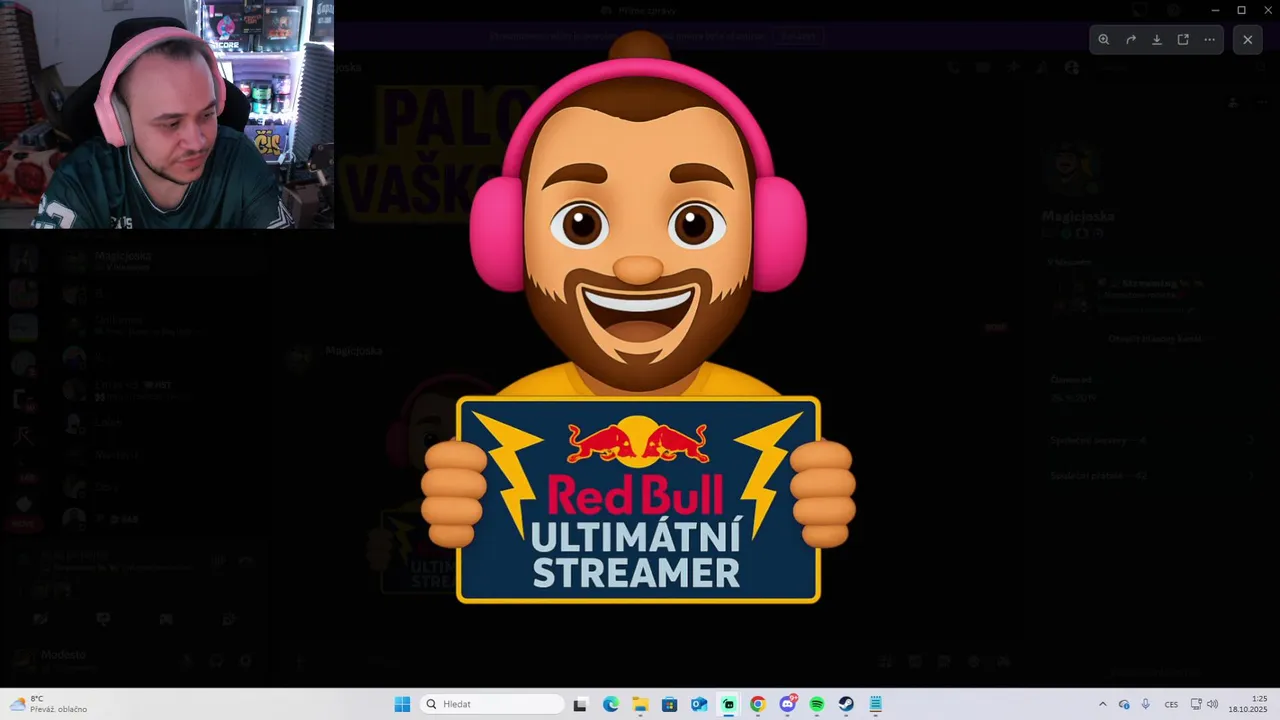Switch to Google Chrome in the taskbar
The width and height of the screenshot is (1280, 720).
click(x=758, y=704)
